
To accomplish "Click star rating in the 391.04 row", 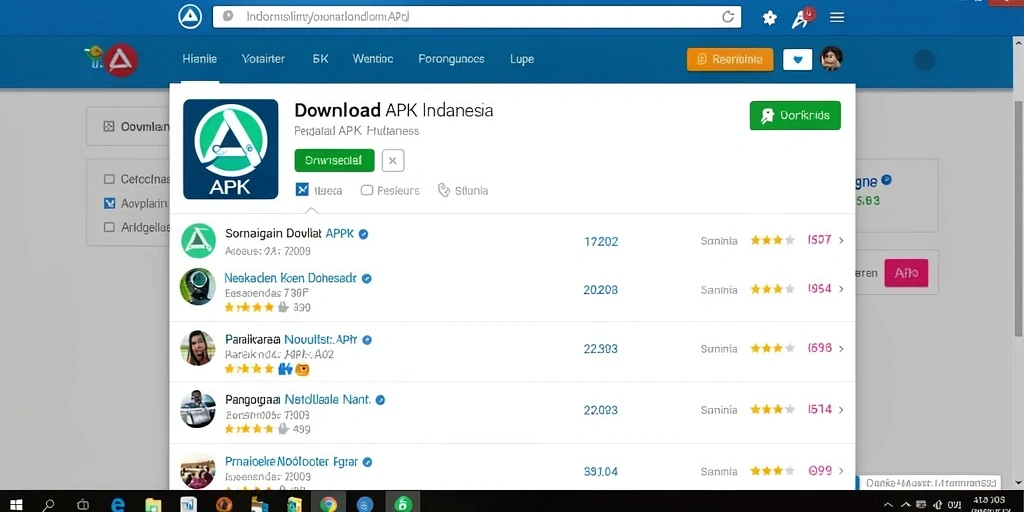I will pyautogui.click(x=772, y=470).
